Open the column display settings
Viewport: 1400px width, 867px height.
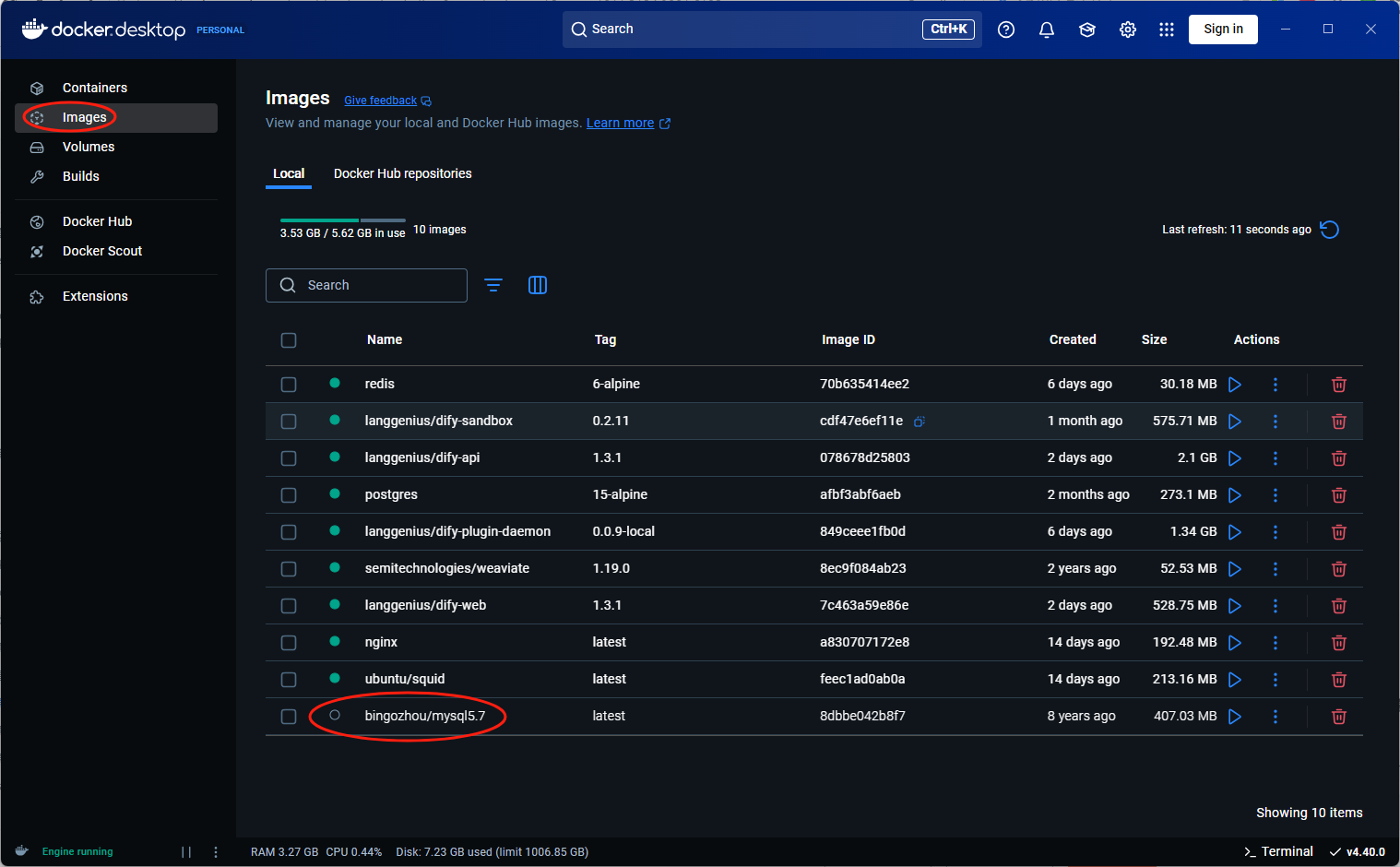[x=538, y=285]
